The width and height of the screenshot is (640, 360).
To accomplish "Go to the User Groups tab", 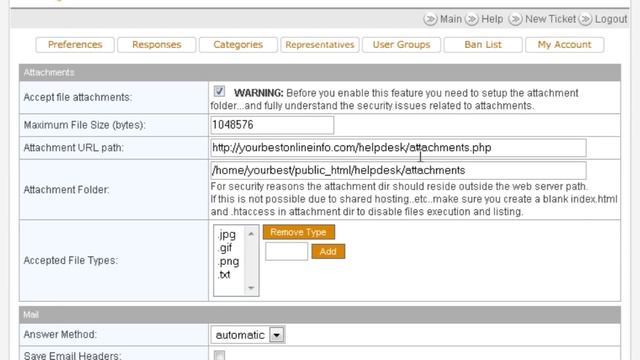I will [401, 44].
